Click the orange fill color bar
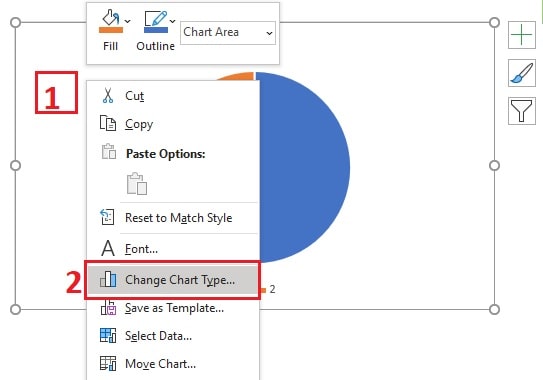Image resolution: width=543 pixels, height=380 pixels. pos(111,30)
